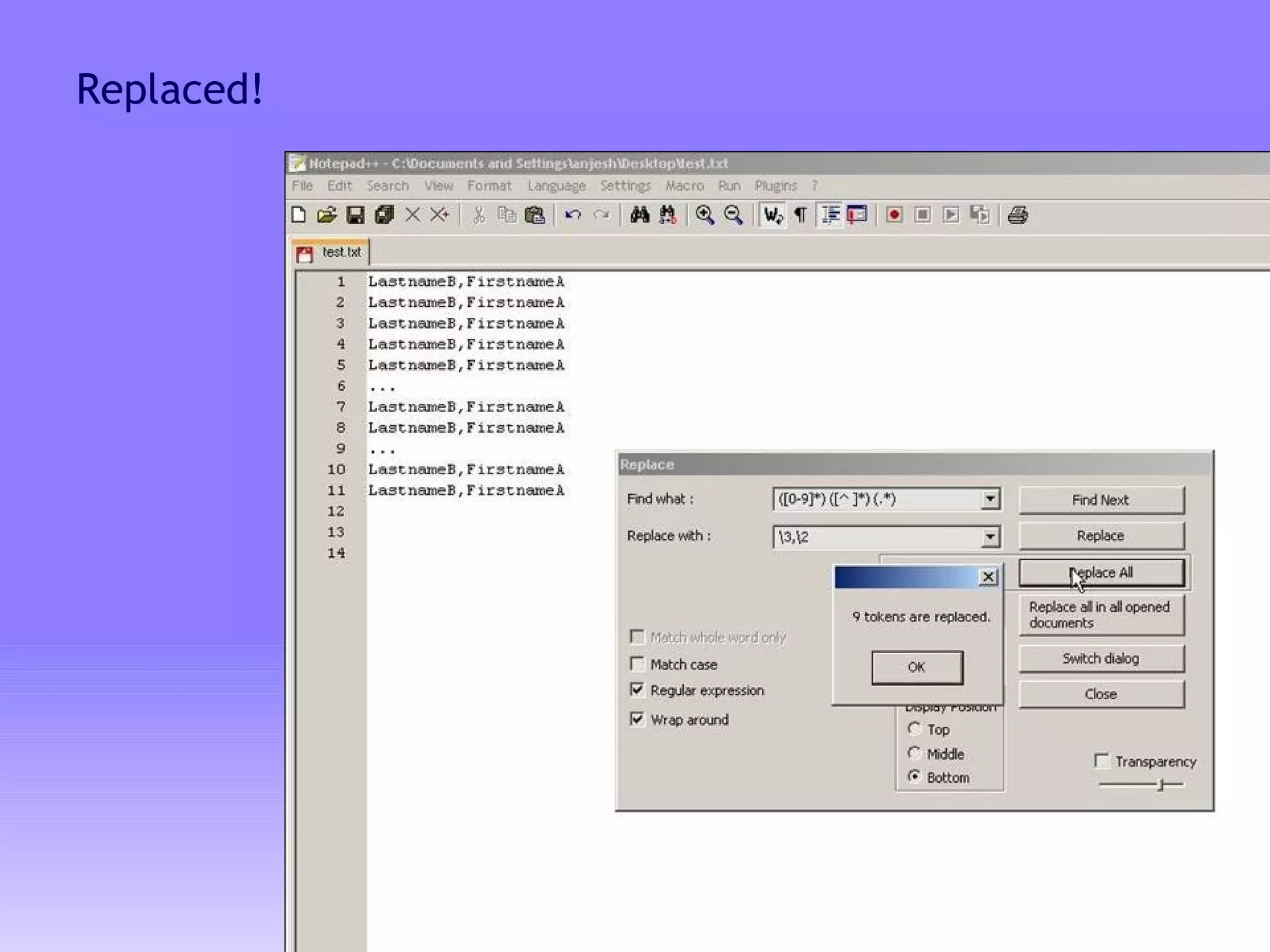
Task: Click the New document toolbar icon
Action: [x=298, y=215]
